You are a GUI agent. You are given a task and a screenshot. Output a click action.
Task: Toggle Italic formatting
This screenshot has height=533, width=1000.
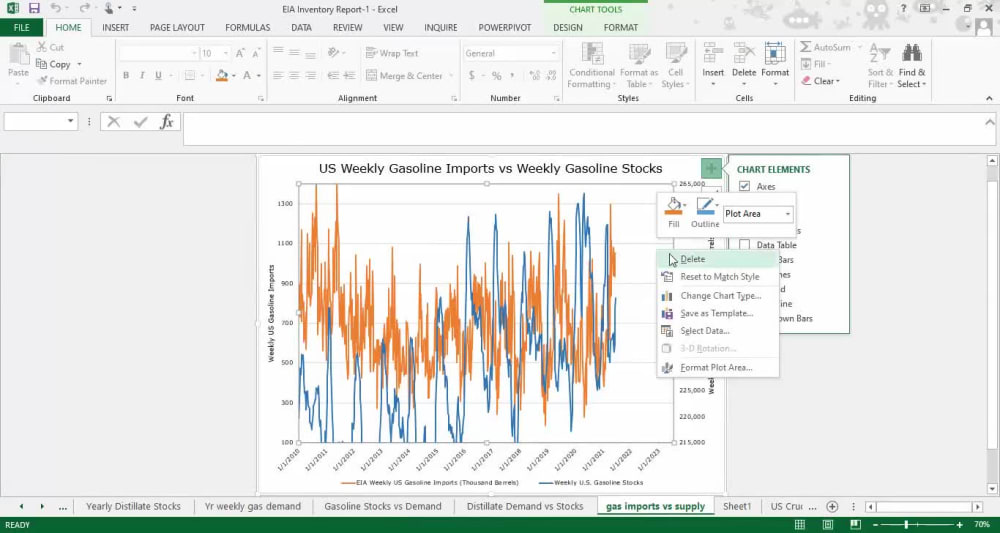coord(142,76)
